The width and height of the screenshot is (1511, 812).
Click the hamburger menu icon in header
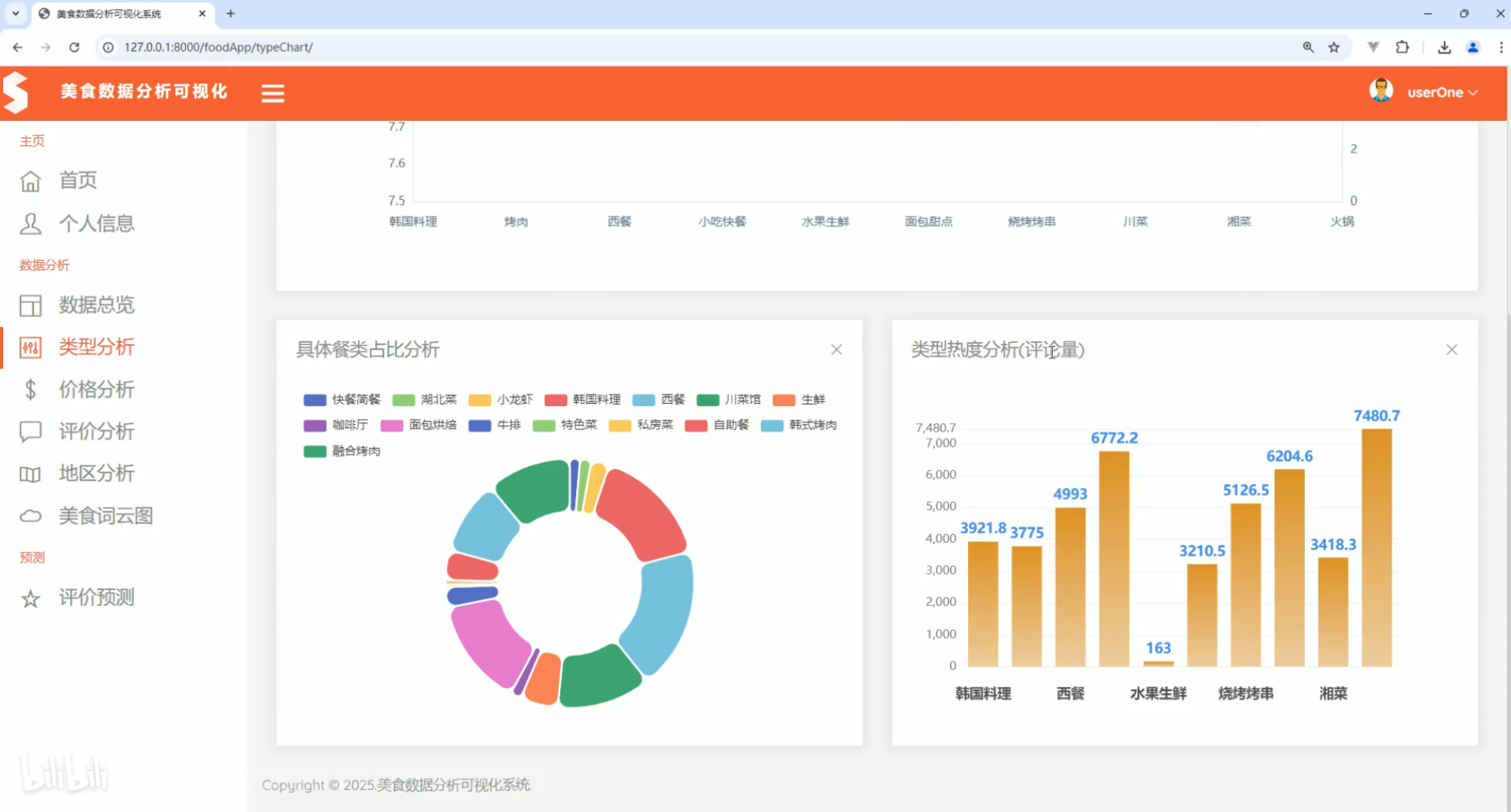point(272,93)
